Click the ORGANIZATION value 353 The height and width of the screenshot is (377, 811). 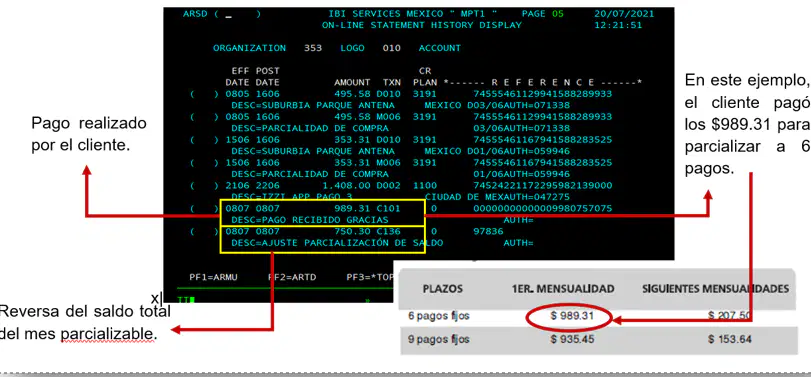click(313, 48)
